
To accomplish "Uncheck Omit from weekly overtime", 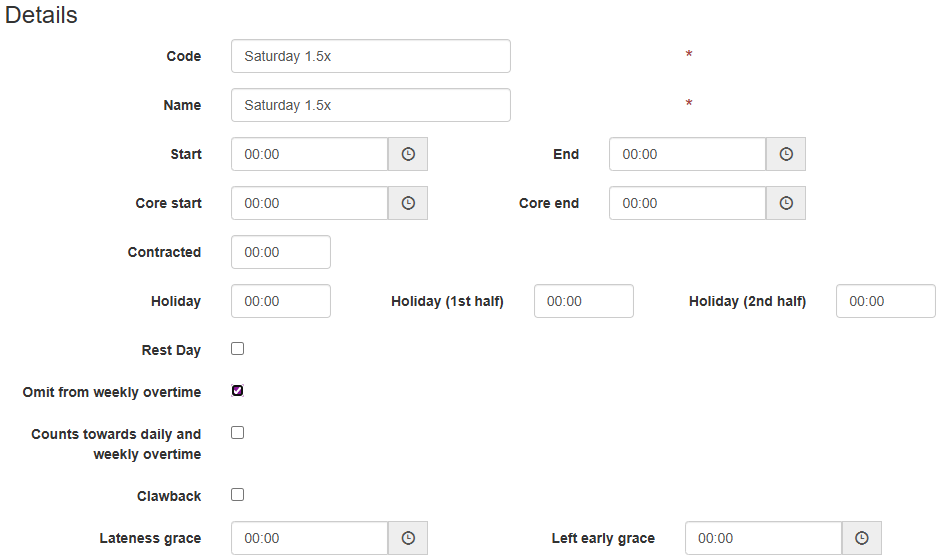I will tap(238, 391).
